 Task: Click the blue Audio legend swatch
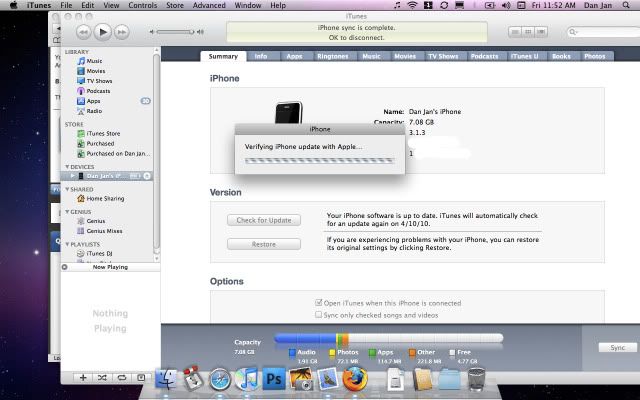pyautogui.click(x=292, y=353)
